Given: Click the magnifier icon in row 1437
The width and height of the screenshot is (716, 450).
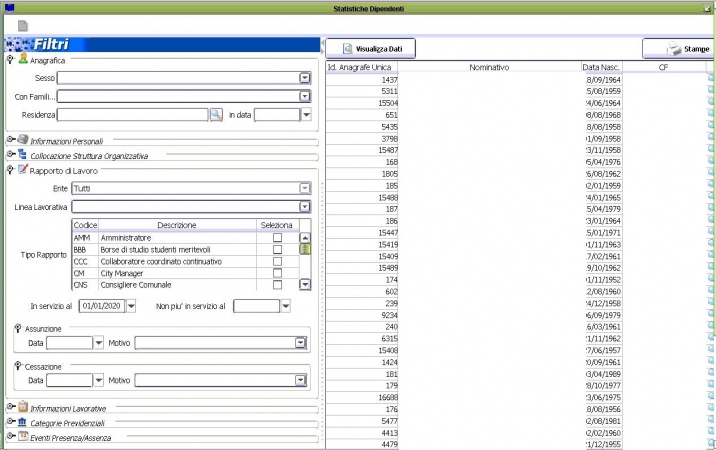Looking at the screenshot, I should coord(711,79).
